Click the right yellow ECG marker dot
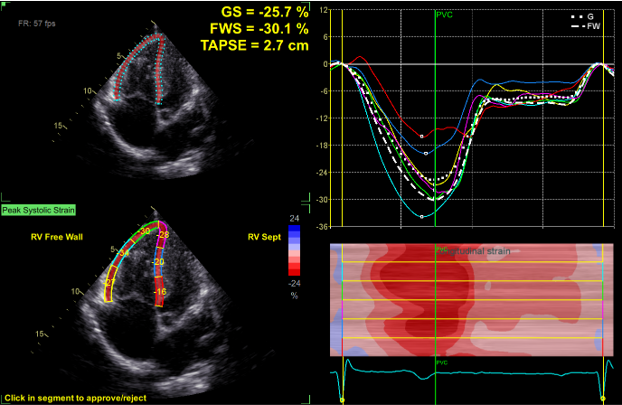 (604, 399)
